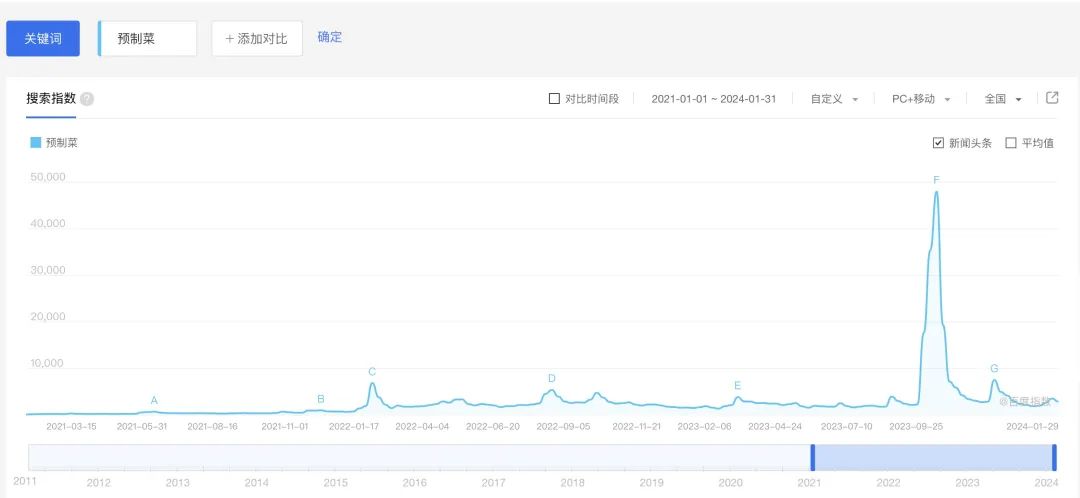Screen dimensions: 1080x498
Task: Click the 关键词 blue button
Action: tap(43, 39)
